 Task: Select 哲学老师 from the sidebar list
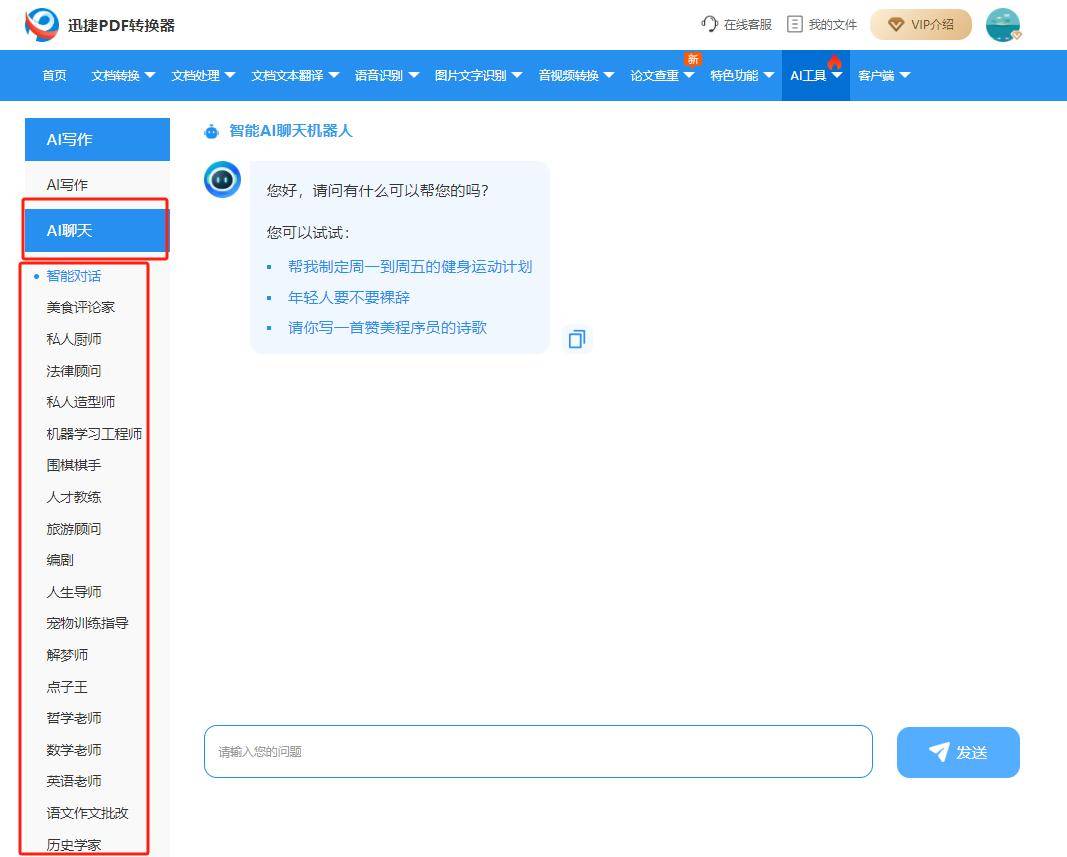[x=75, y=718]
